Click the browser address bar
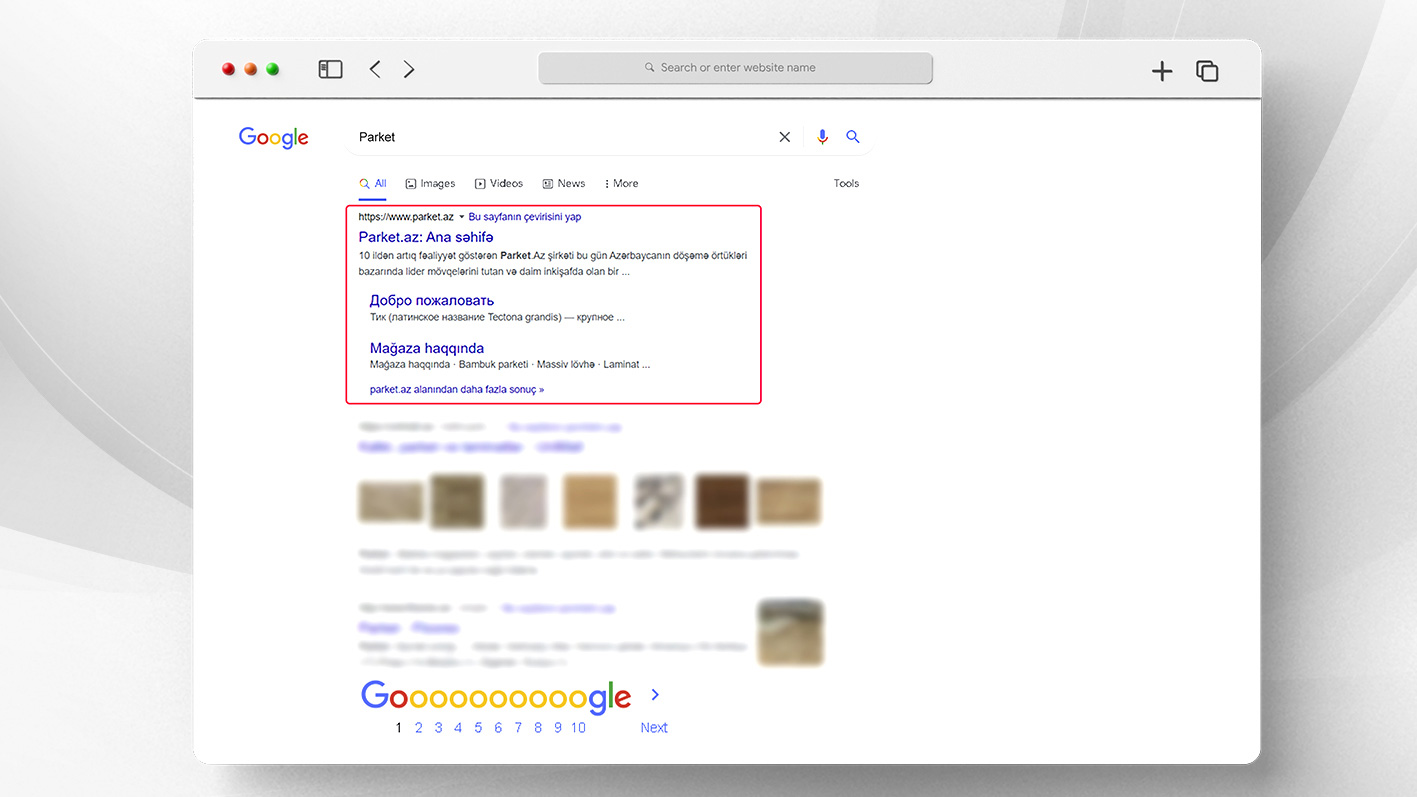Image resolution: width=1417 pixels, height=797 pixels. [x=735, y=68]
